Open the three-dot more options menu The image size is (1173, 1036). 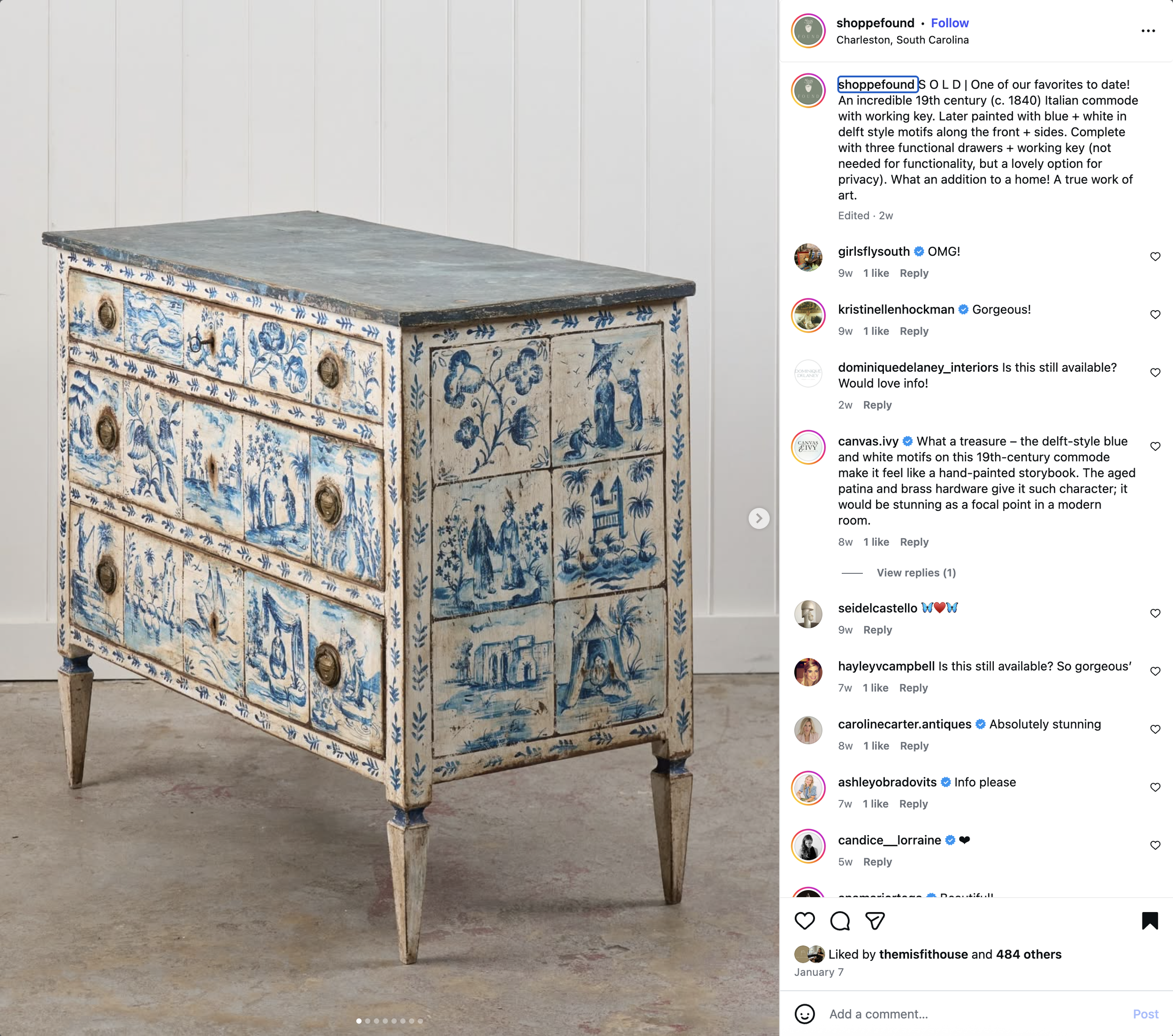(x=1148, y=31)
